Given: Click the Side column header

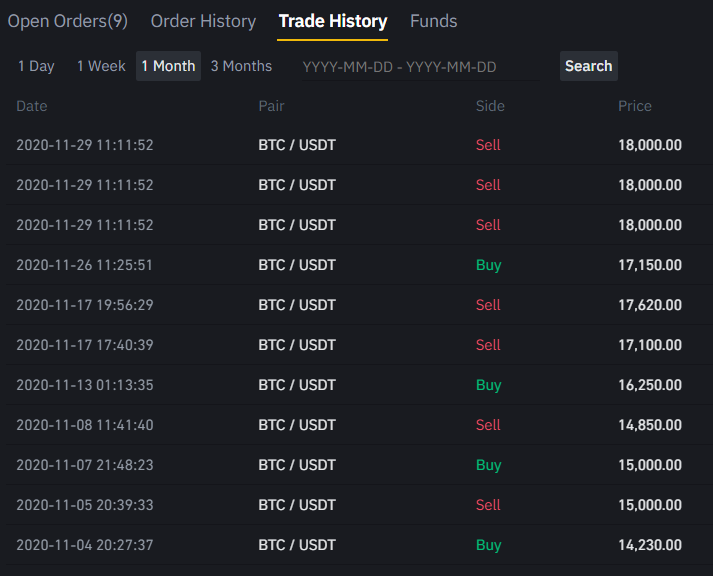Looking at the screenshot, I should point(490,106).
